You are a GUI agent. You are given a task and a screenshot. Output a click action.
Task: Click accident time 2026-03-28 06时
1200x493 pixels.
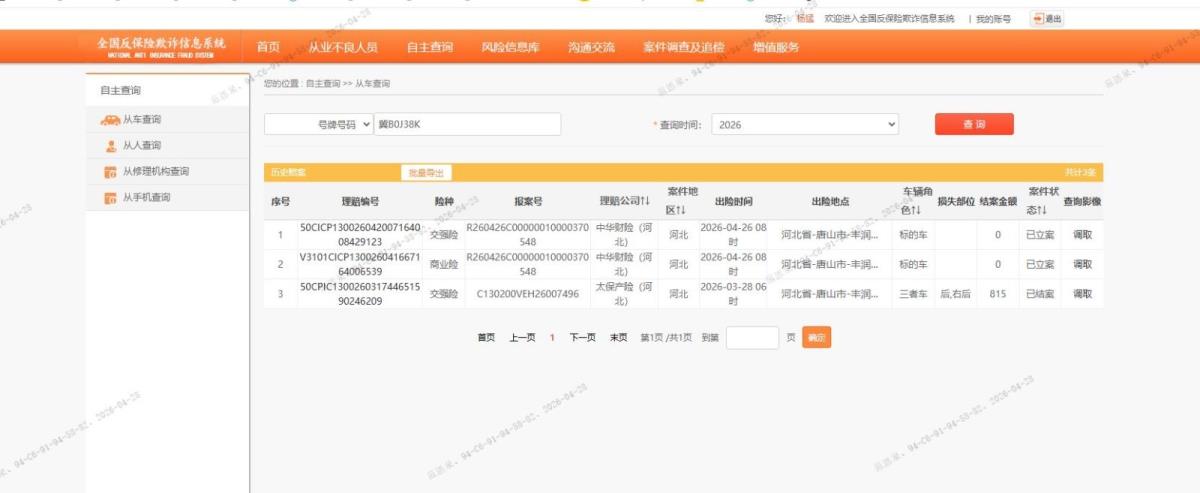coord(733,294)
